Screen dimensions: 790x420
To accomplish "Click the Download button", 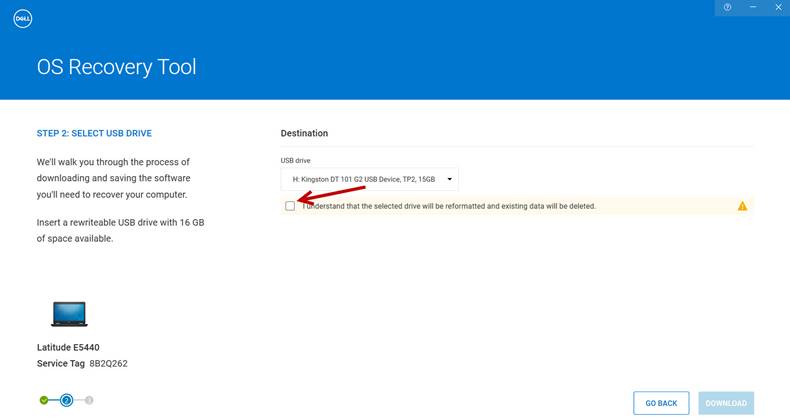I will coord(726,403).
